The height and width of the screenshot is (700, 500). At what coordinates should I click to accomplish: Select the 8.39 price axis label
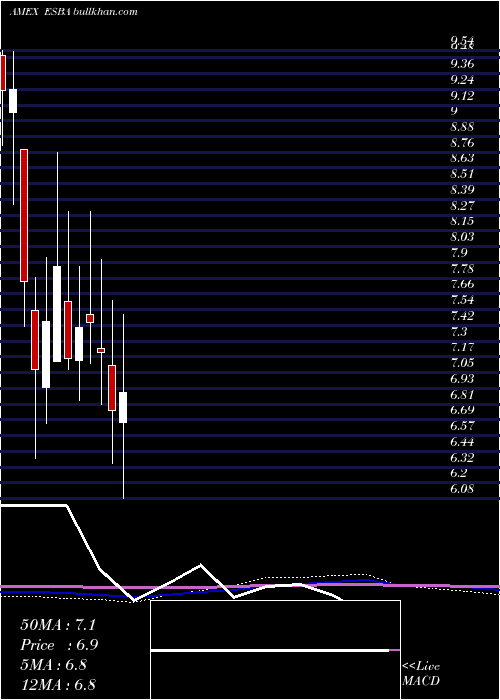click(x=462, y=190)
